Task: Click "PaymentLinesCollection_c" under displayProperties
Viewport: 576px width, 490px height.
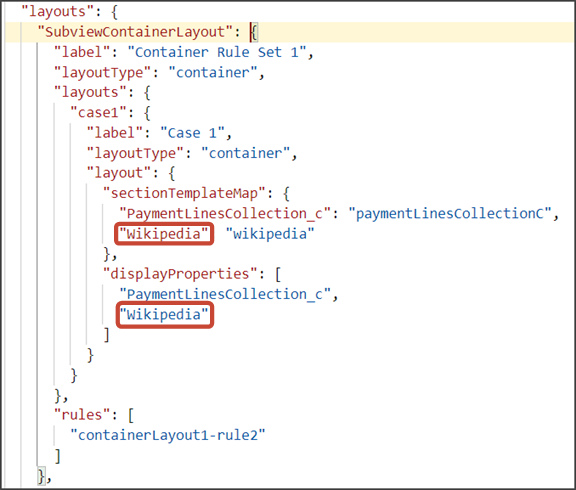Action: [x=225, y=294]
